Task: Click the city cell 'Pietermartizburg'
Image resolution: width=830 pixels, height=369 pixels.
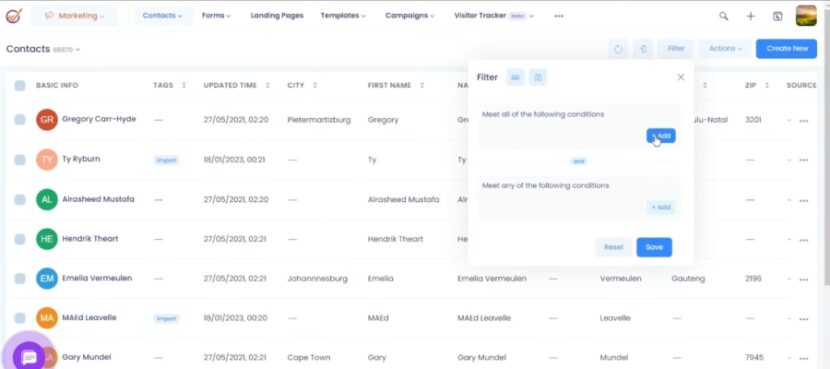Action: pos(319,120)
